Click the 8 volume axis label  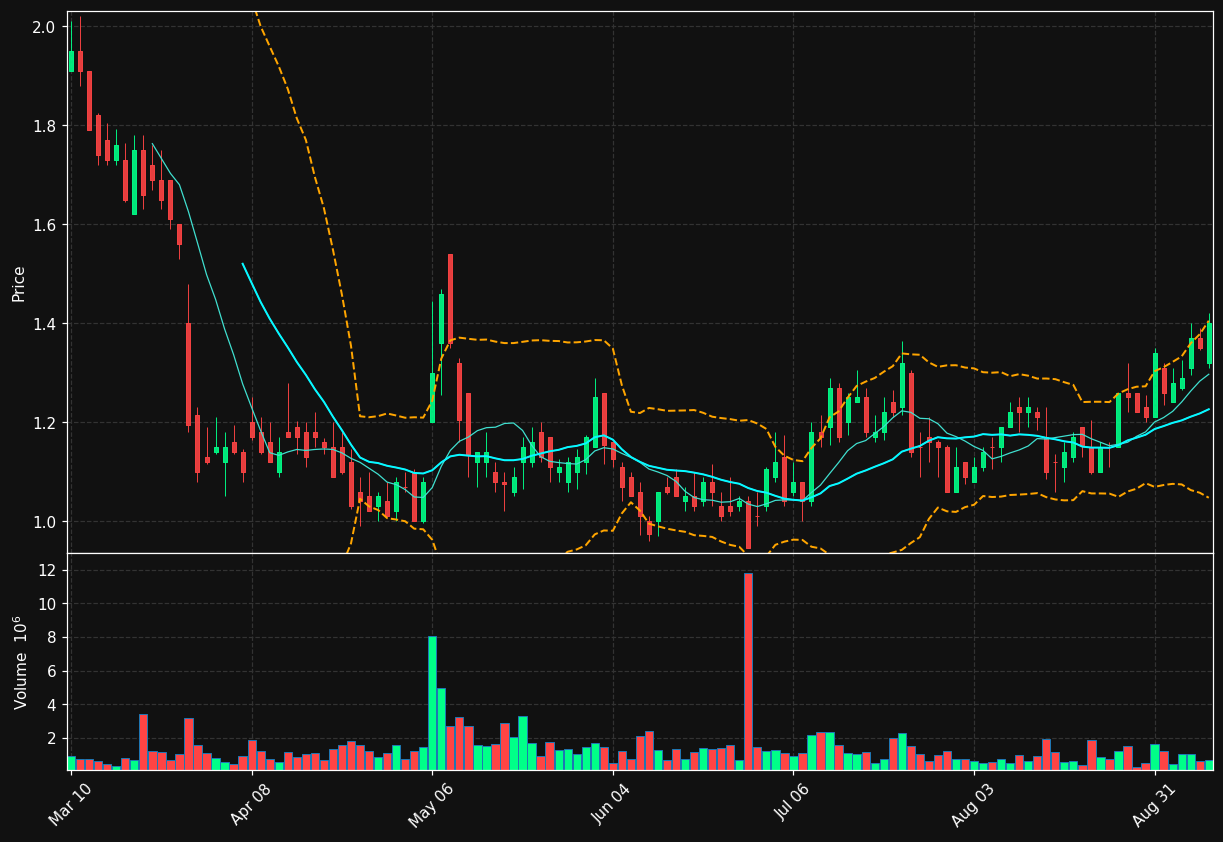click(x=51, y=638)
